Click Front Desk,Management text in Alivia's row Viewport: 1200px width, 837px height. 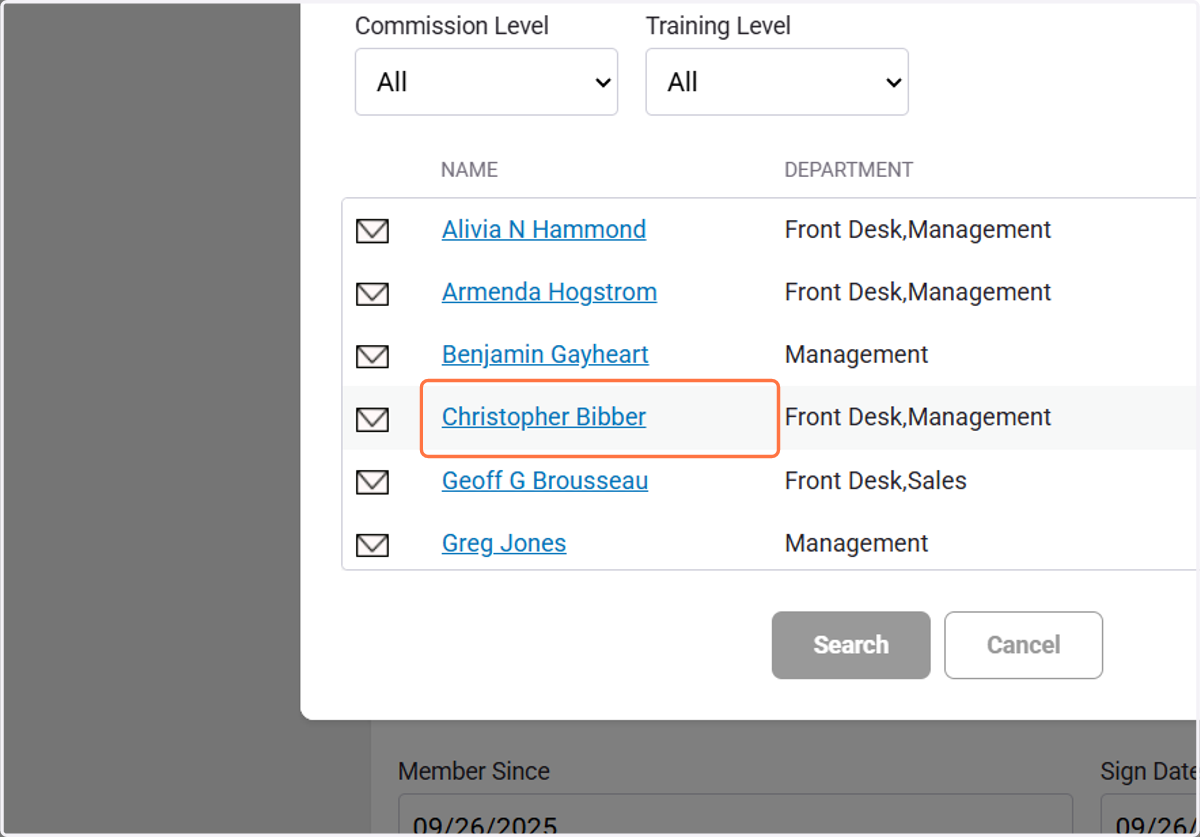pyautogui.click(x=917, y=229)
